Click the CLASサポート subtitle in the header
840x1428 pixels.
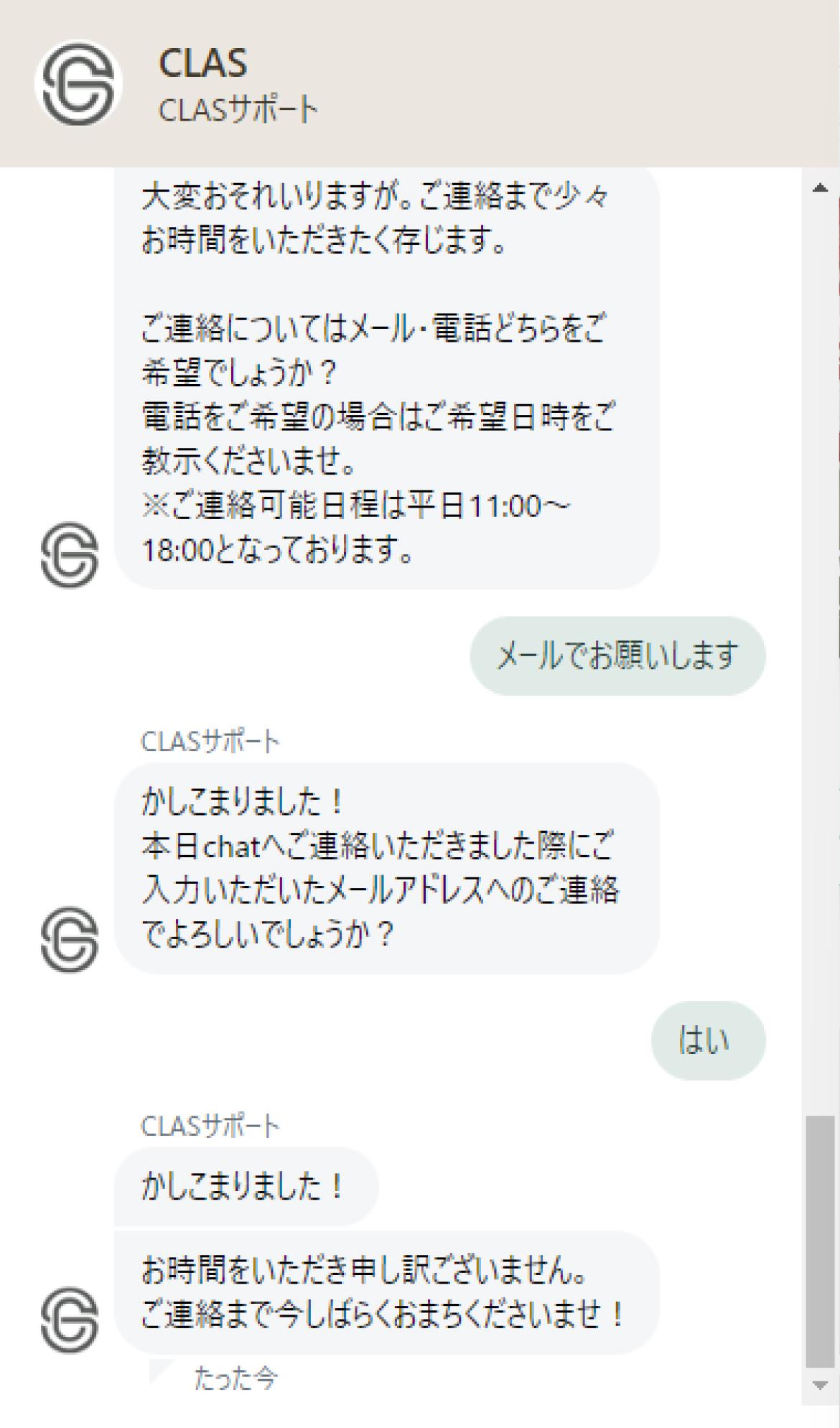pyautogui.click(x=238, y=110)
